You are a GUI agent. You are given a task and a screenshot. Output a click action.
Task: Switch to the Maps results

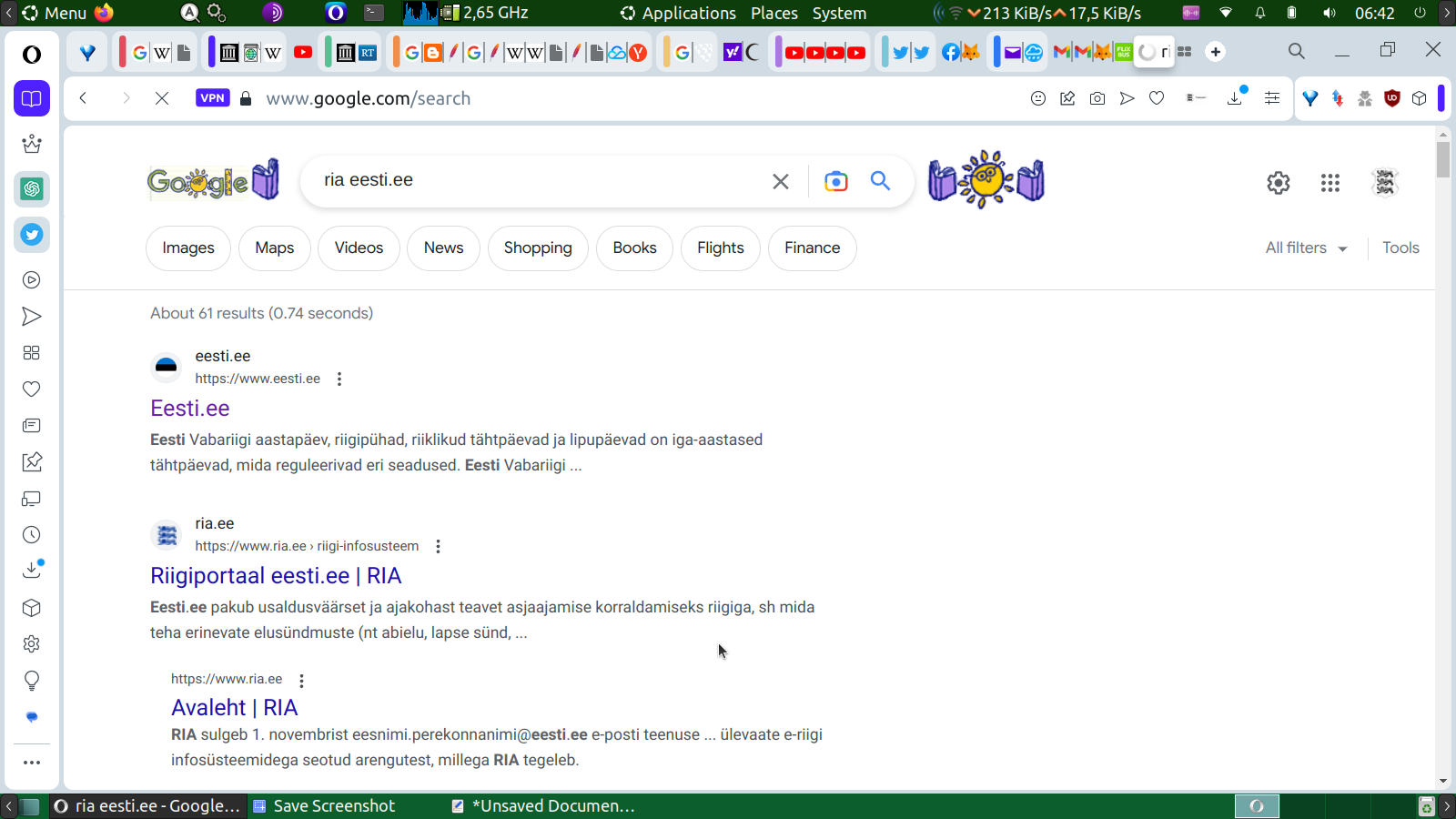275,248
